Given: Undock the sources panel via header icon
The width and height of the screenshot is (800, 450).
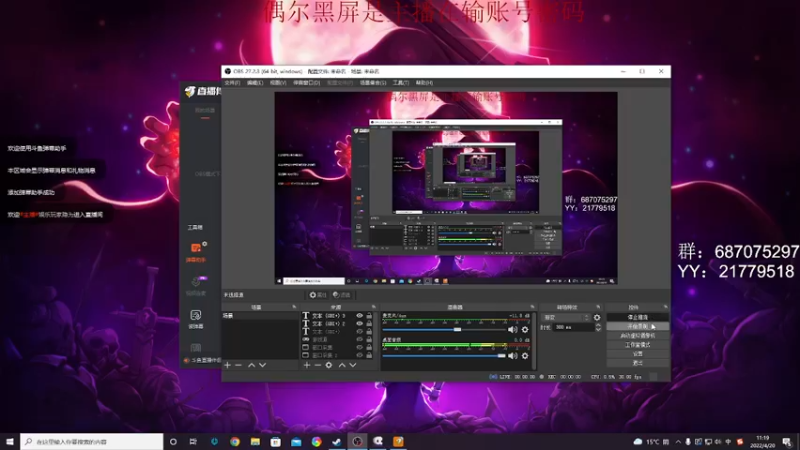Looking at the screenshot, I should click(x=373, y=307).
